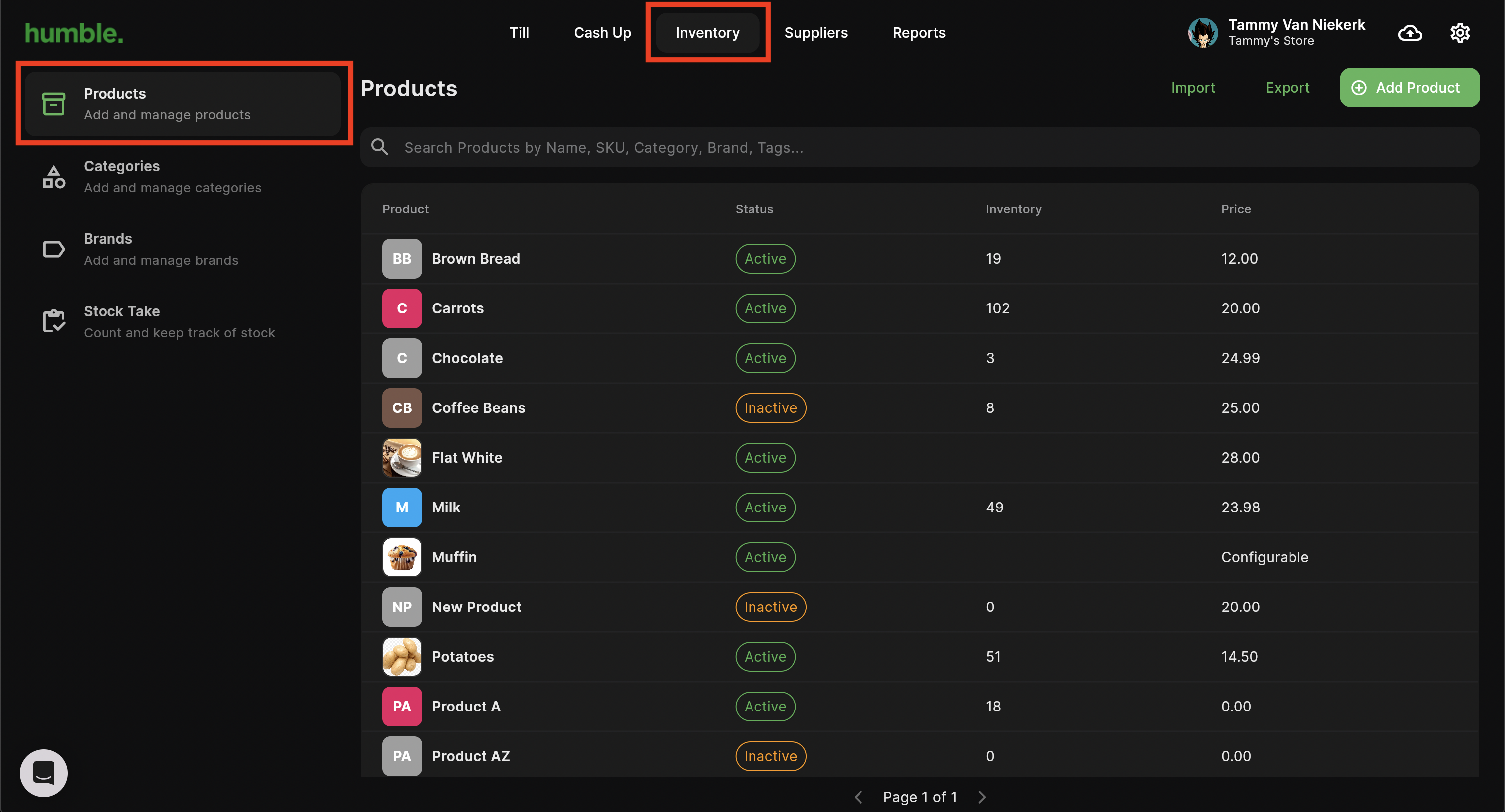Click the Categories shapes icon
Screen dimensions: 1505x812
pyautogui.click(x=54, y=177)
